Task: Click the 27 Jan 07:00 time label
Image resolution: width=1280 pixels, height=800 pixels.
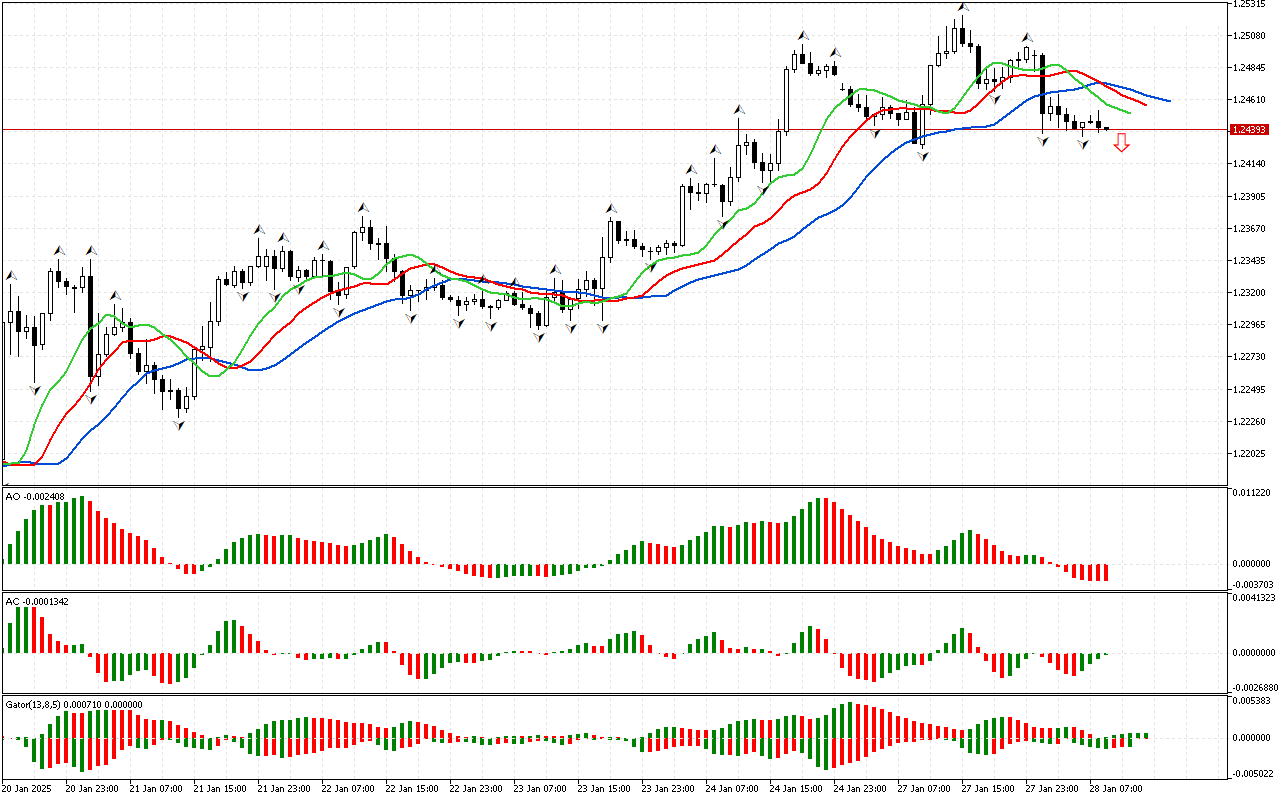Action: coord(924,788)
